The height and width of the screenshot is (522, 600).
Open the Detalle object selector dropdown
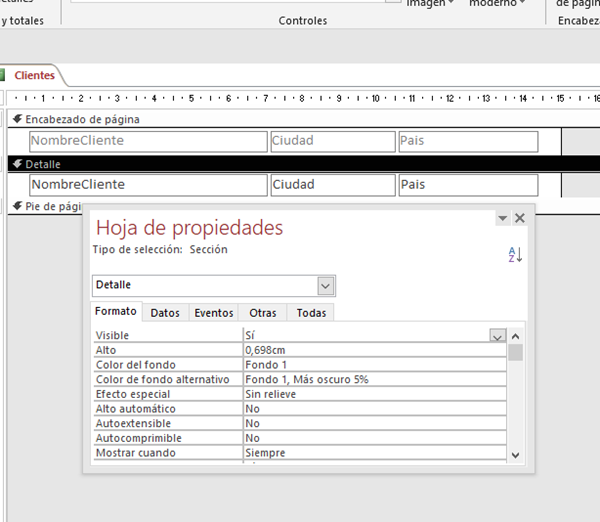tap(325, 286)
